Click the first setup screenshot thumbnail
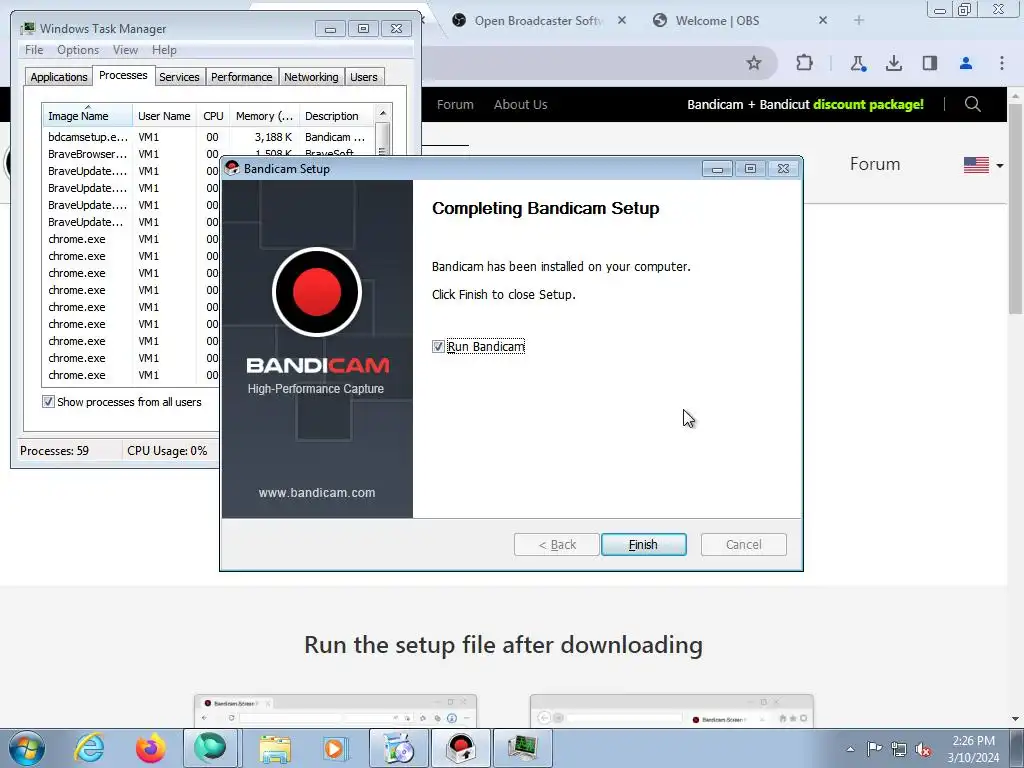Viewport: 1024px width, 768px height. (335, 711)
